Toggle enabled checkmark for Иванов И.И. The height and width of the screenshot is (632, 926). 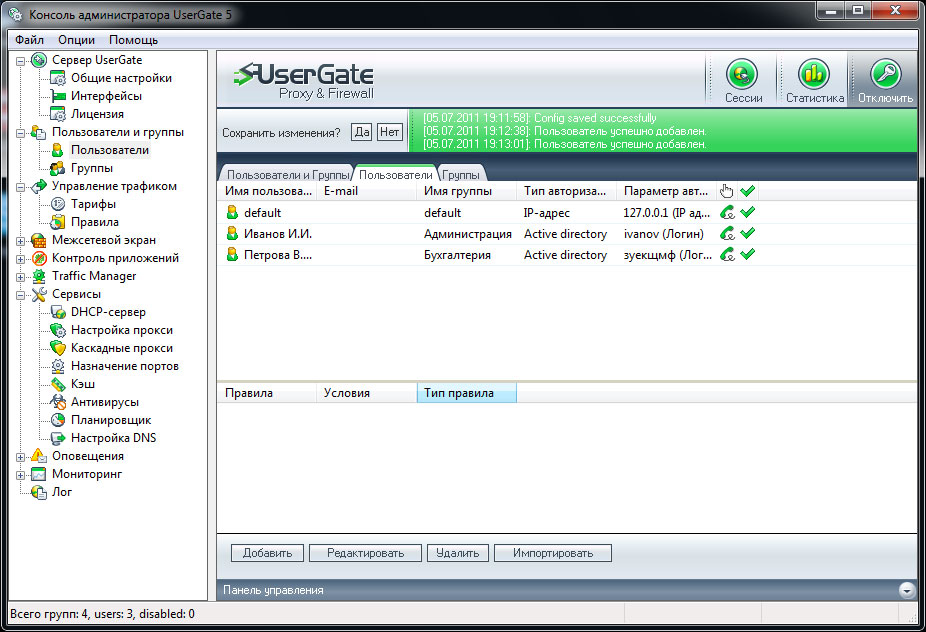tap(748, 233)
